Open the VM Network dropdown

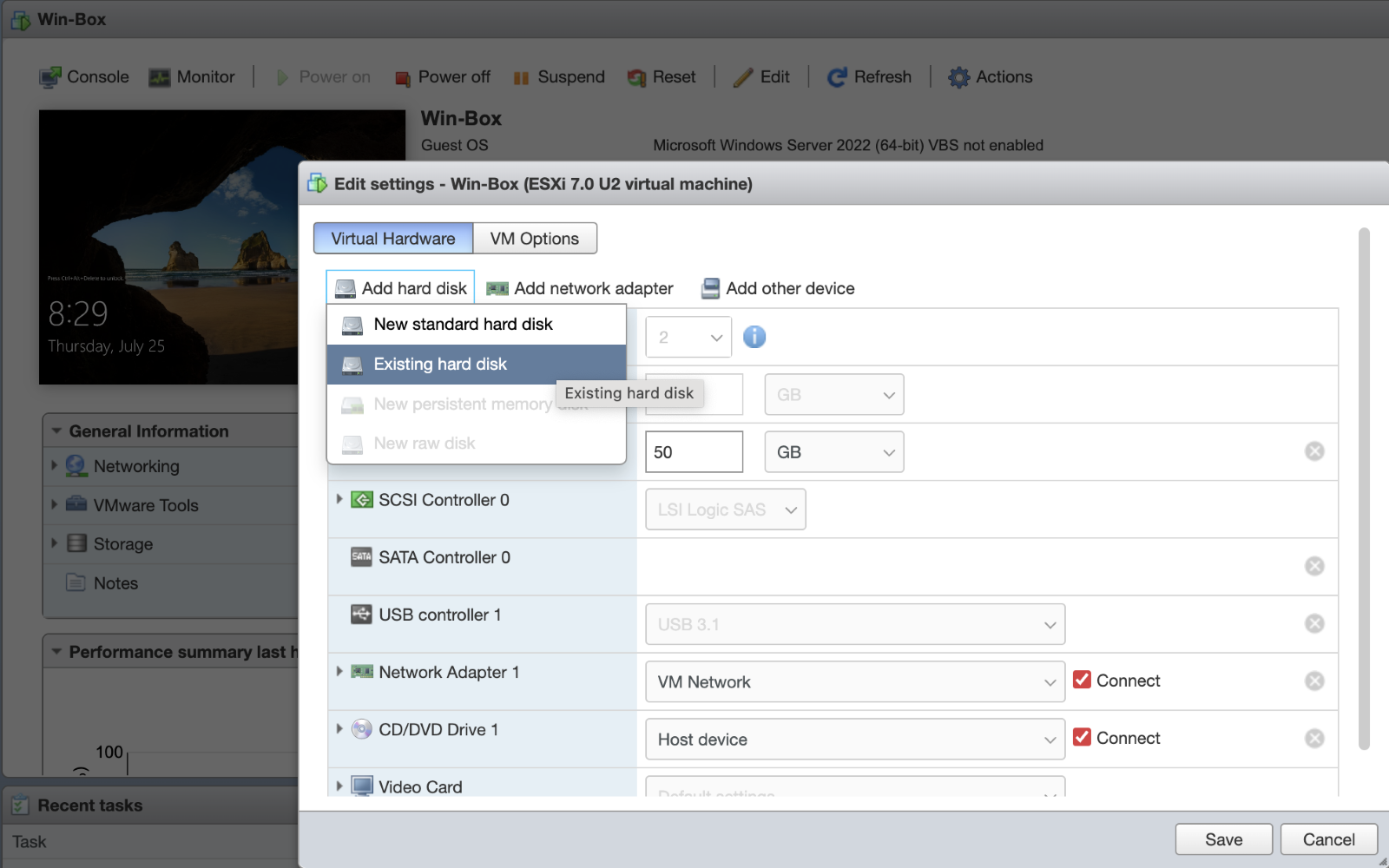[x=855, y=681]
